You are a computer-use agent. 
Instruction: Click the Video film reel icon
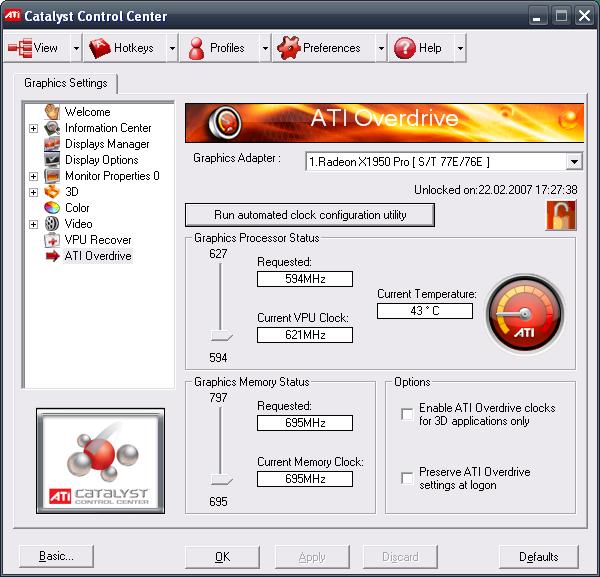52,224
